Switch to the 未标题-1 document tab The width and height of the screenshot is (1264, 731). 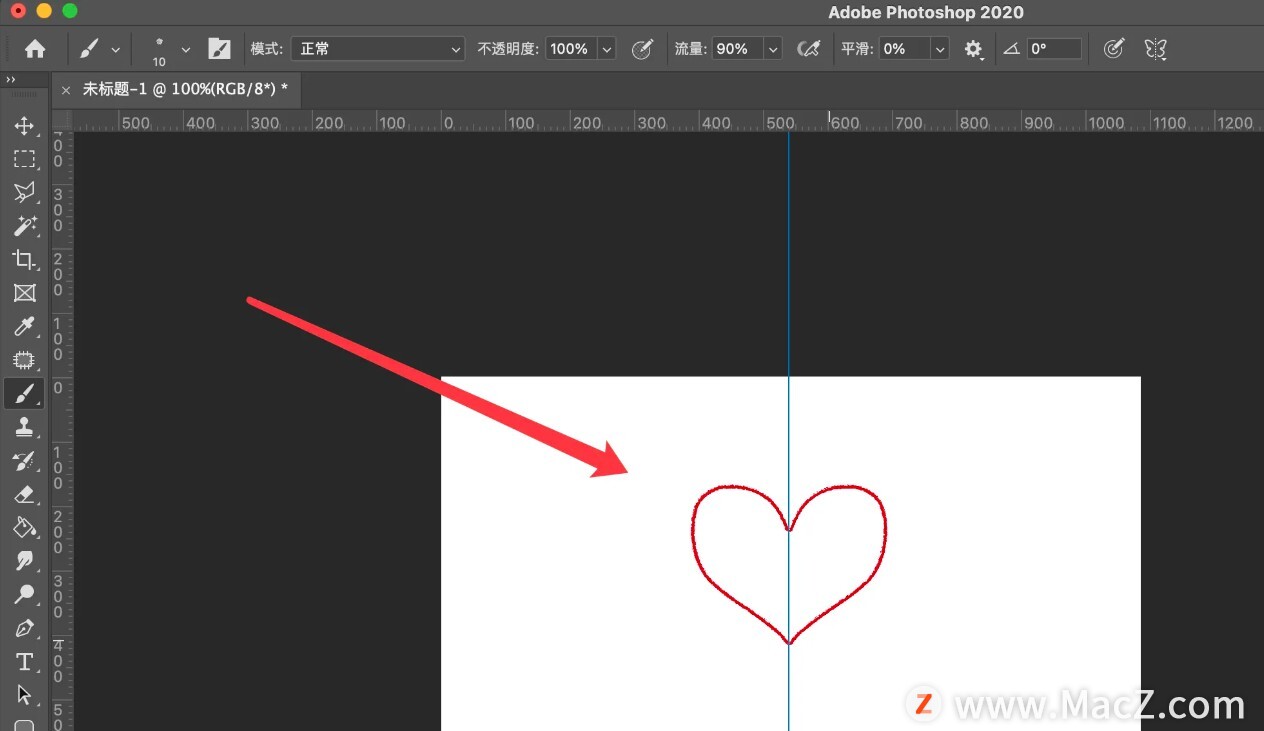coord(185,89)
